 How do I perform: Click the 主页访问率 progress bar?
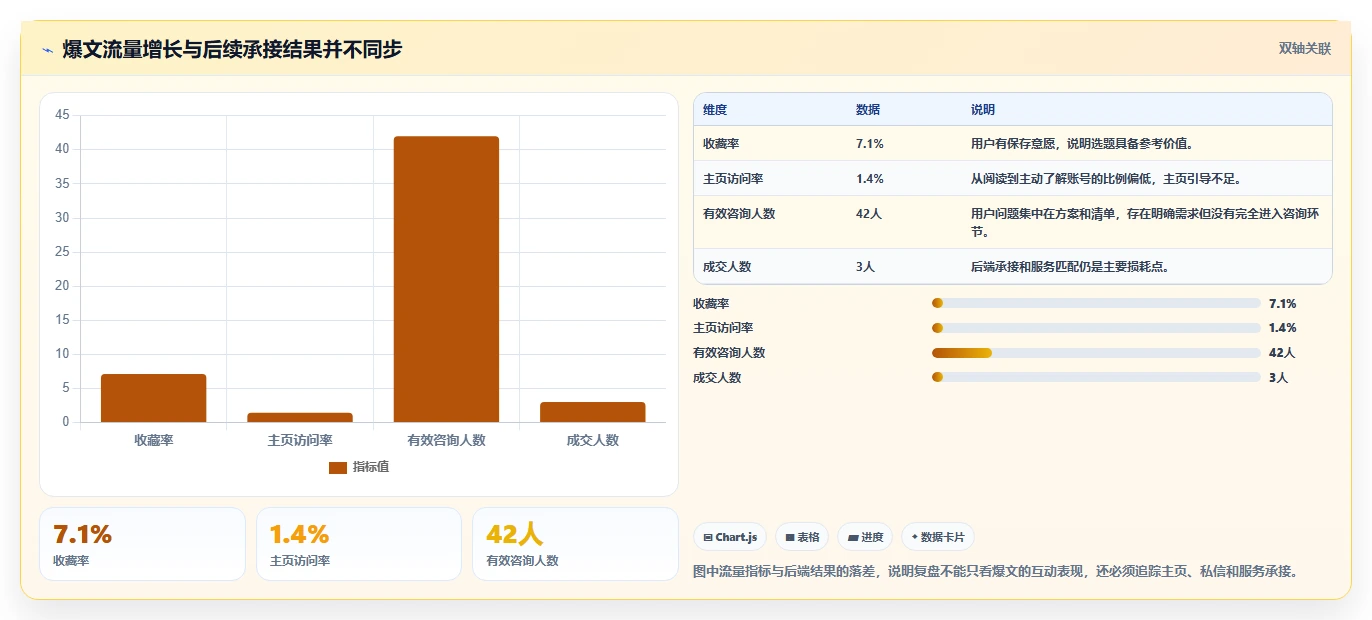tap(1096, 328)
